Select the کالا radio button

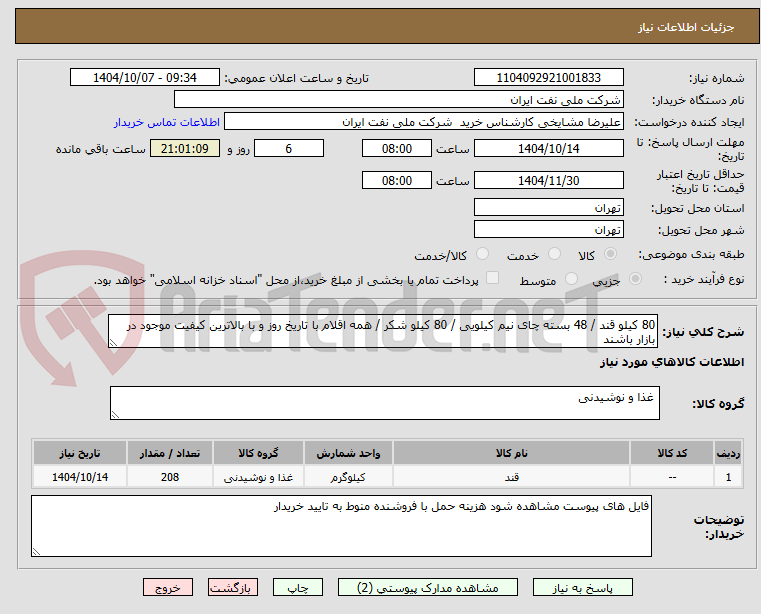(x=611, y=253)
